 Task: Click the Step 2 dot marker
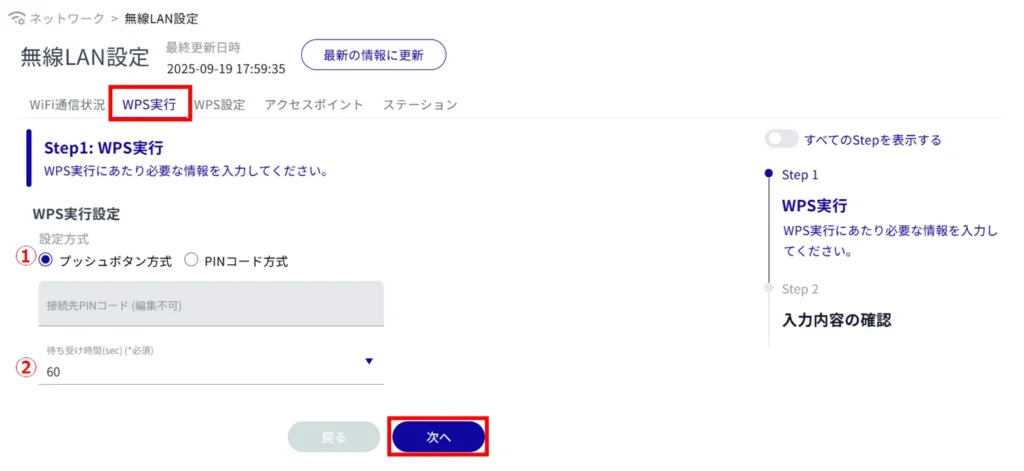[x=768, y=288]
